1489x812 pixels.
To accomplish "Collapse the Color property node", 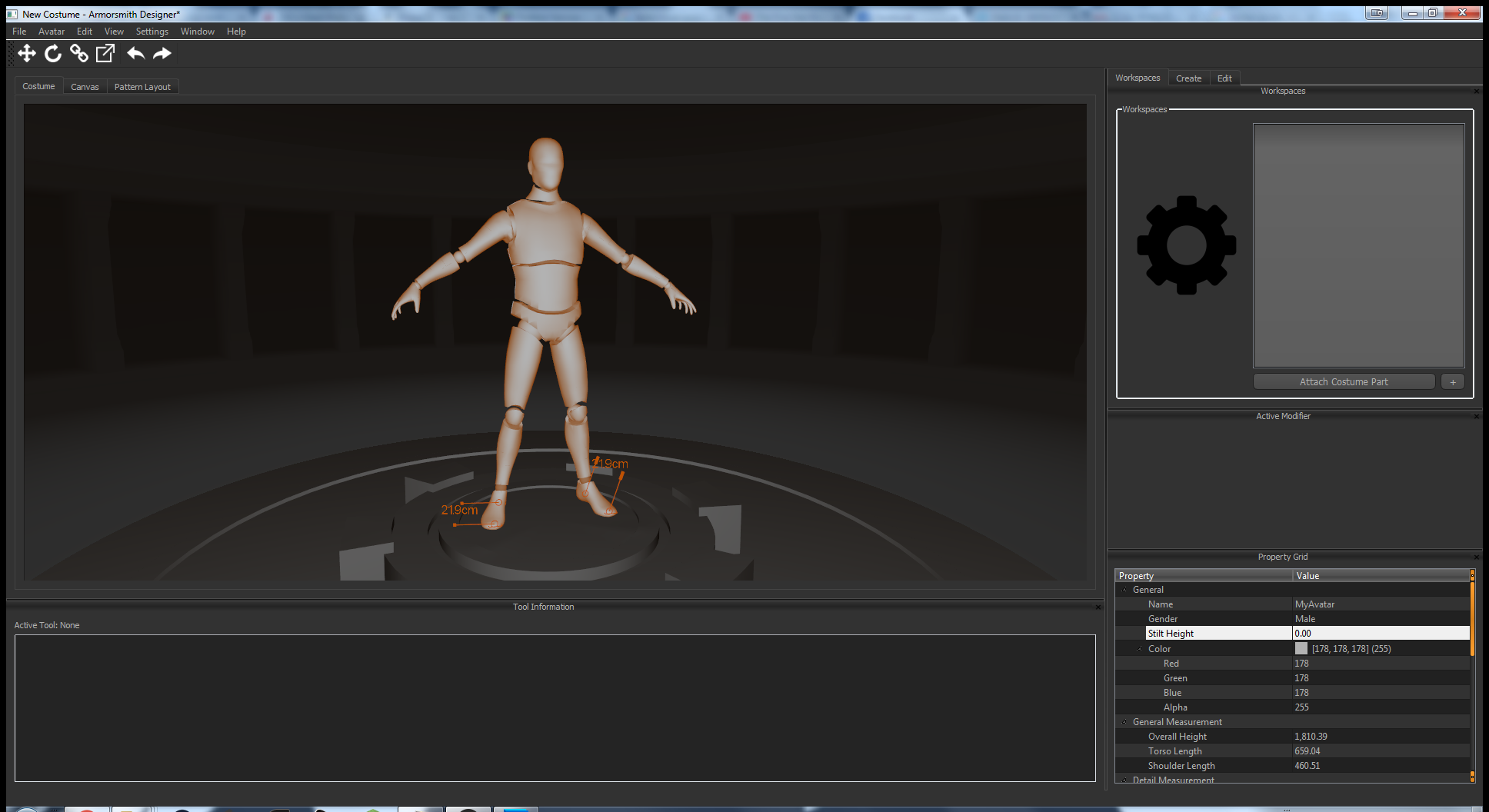I will point(1140,649).
